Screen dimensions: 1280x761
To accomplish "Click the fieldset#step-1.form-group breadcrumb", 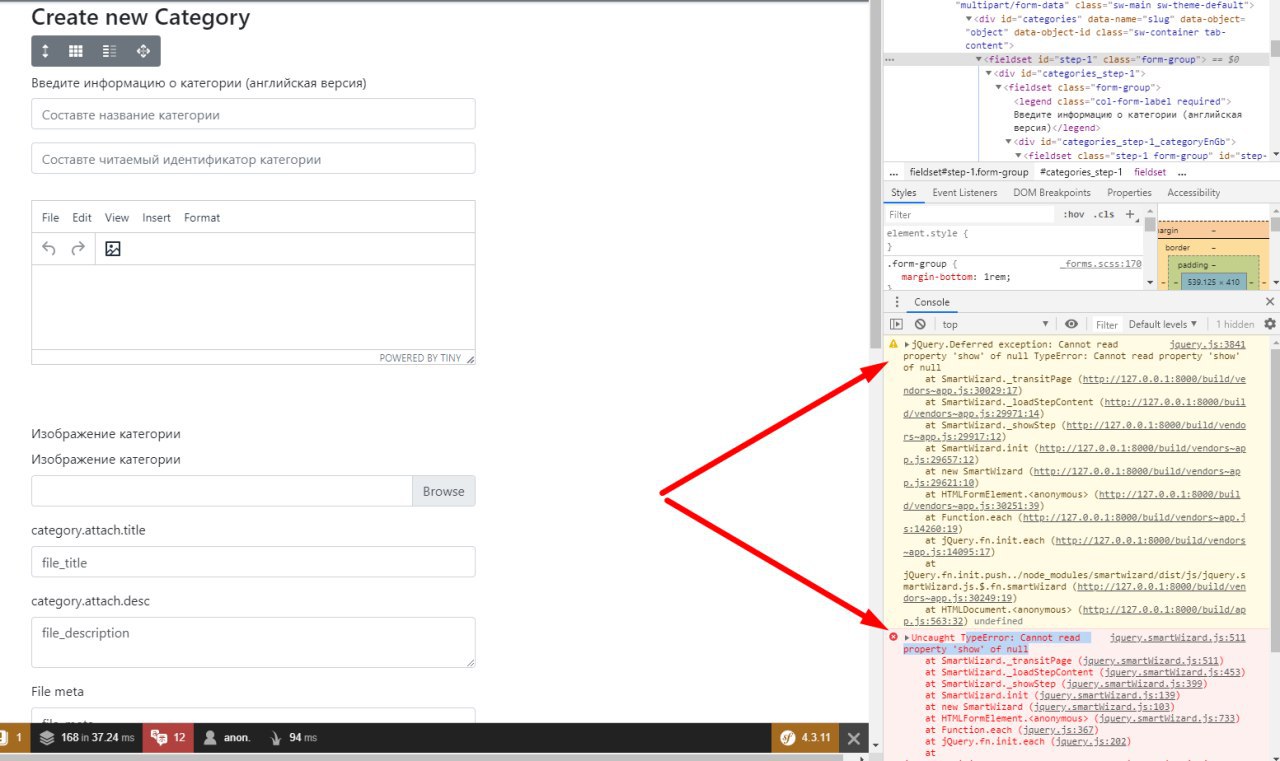I will 969,172.
